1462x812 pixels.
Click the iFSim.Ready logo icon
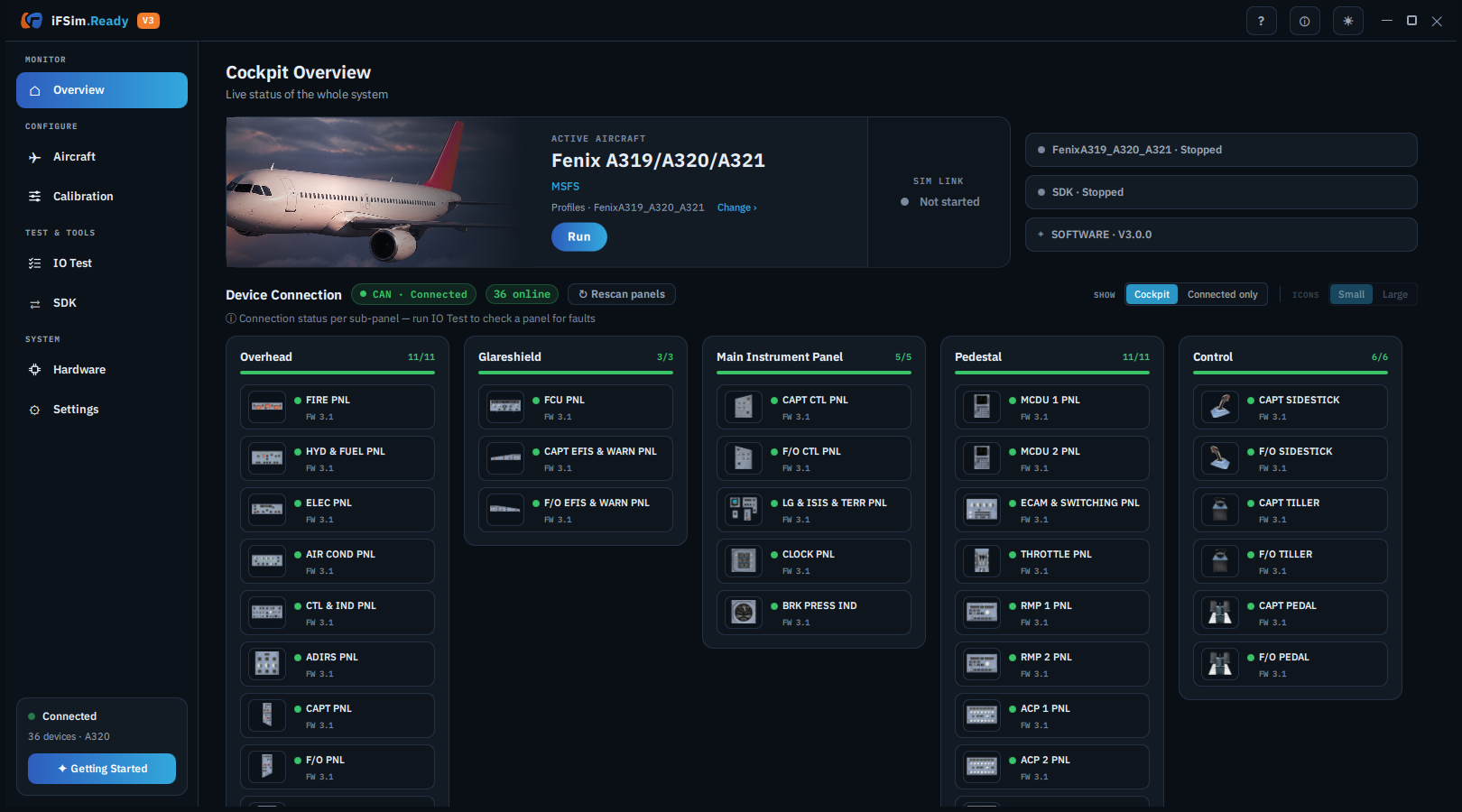click(32, 20)
